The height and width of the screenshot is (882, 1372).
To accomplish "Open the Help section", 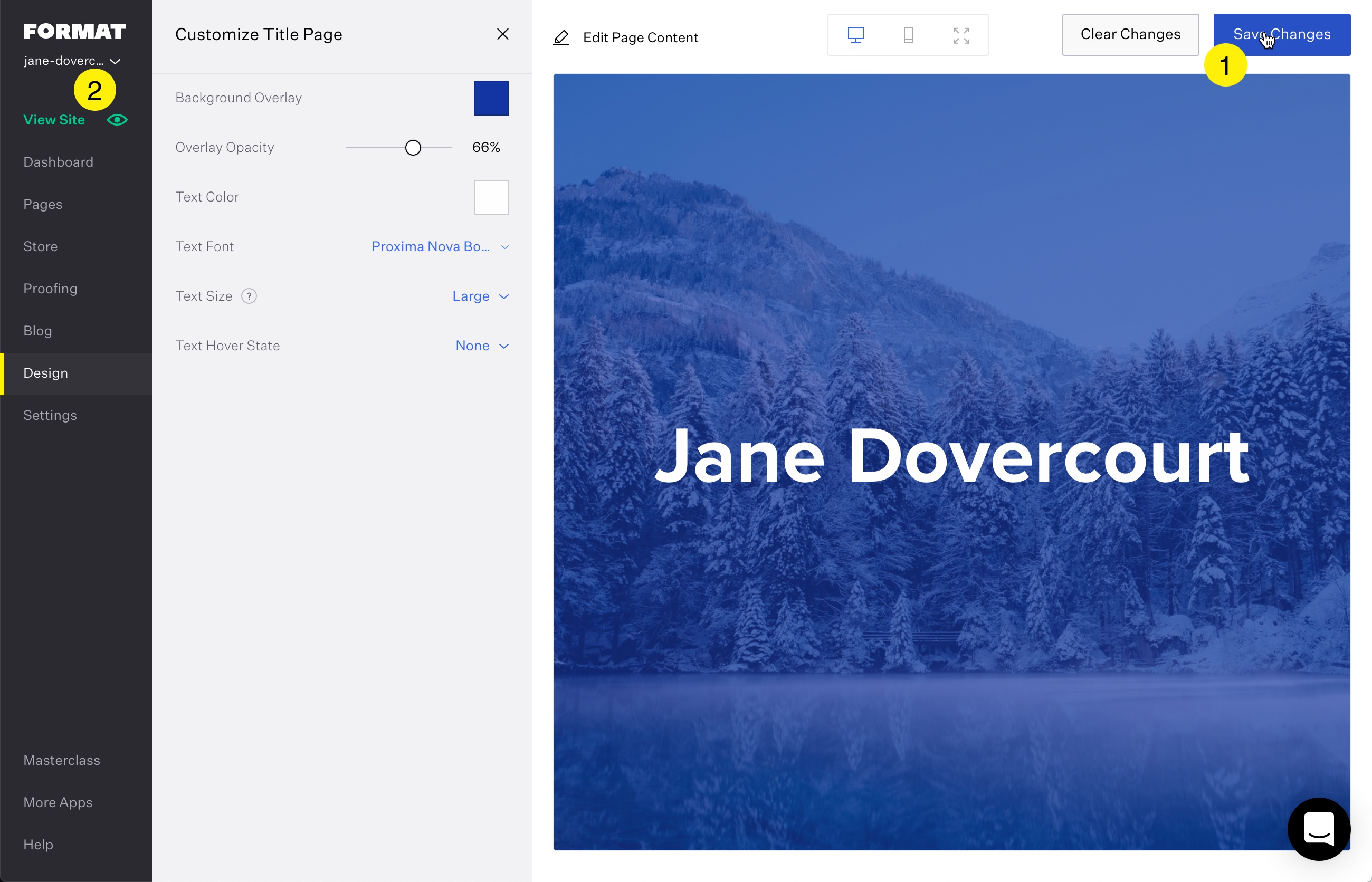I will (x=39, y=844).
